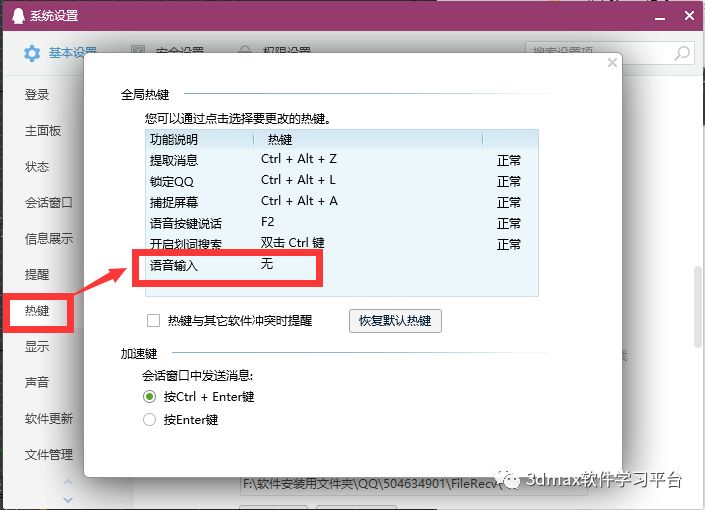The image size is (705, 510).
Task: Click the file receive path field
Action: [x=414, y=484]
